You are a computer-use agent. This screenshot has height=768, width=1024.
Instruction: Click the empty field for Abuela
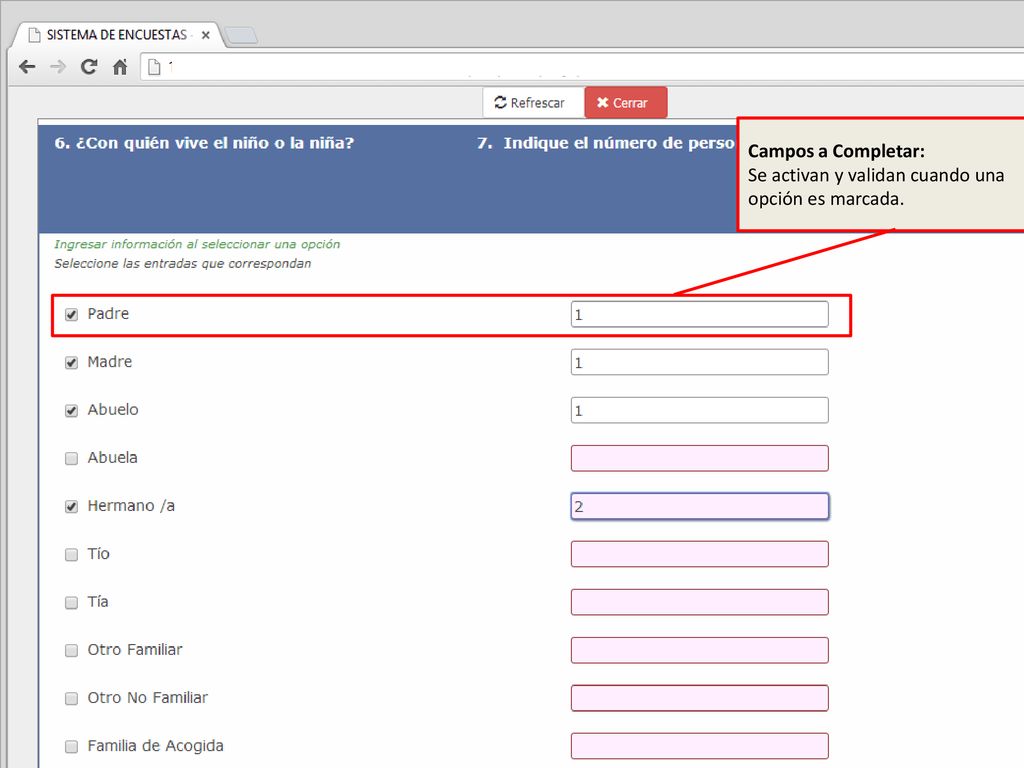pos(699,458)
